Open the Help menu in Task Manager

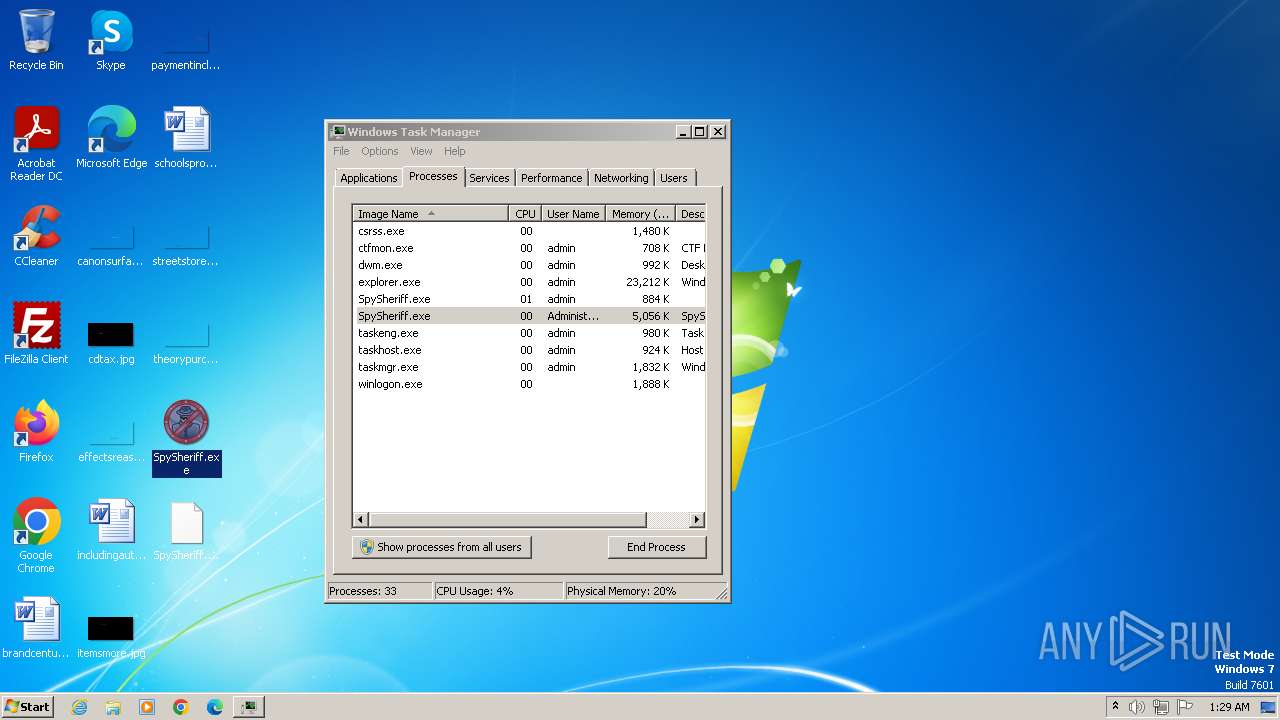(x=455, y=151)
